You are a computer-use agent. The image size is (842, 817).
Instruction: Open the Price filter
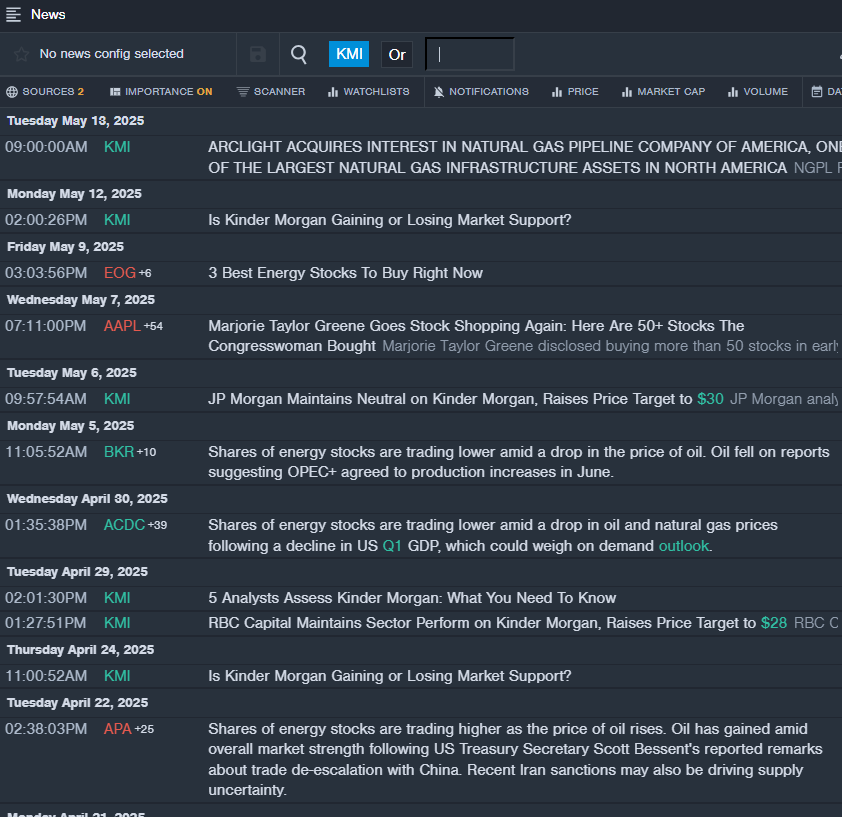(x=575, y=92)
